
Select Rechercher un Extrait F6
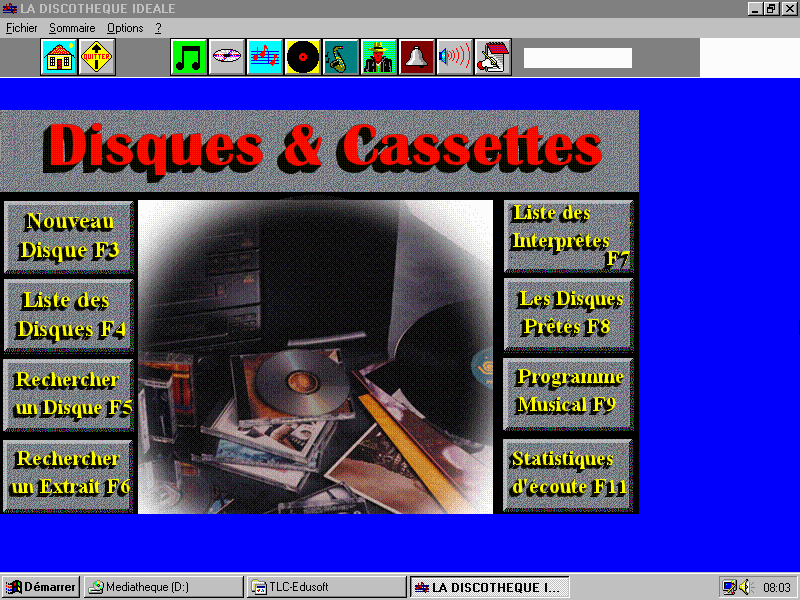point(68,474)
